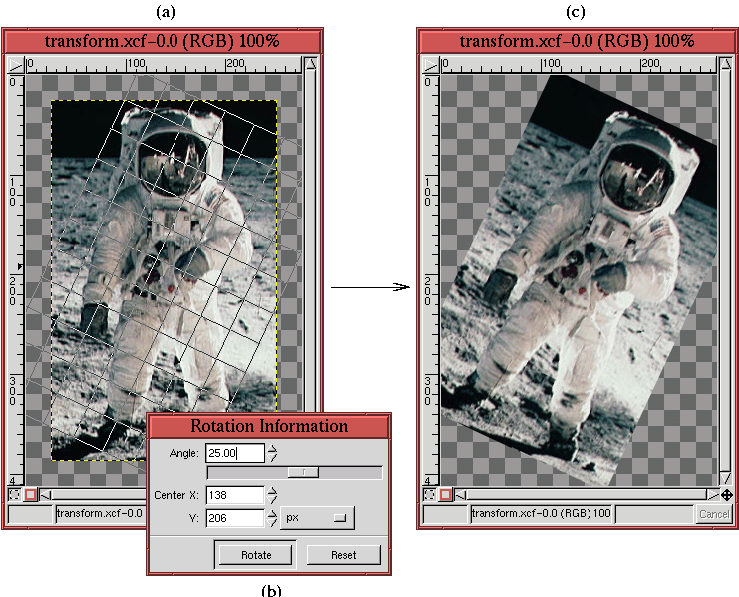Open the image menu arrow in right window
The width and height of the screenshot is (739, 597).
coord(430,64)
